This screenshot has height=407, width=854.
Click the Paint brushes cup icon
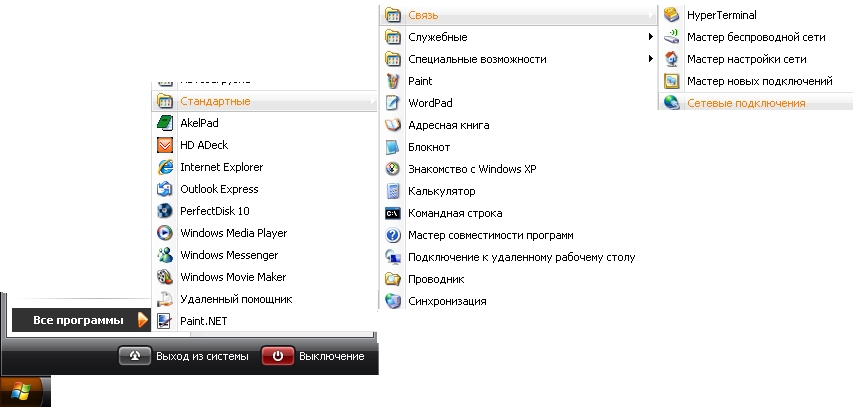(393, 81)
